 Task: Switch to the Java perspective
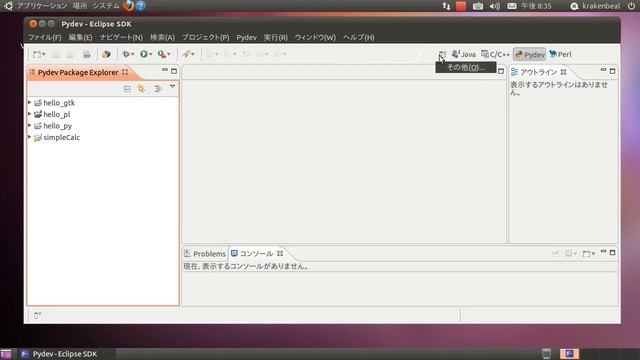464,54
